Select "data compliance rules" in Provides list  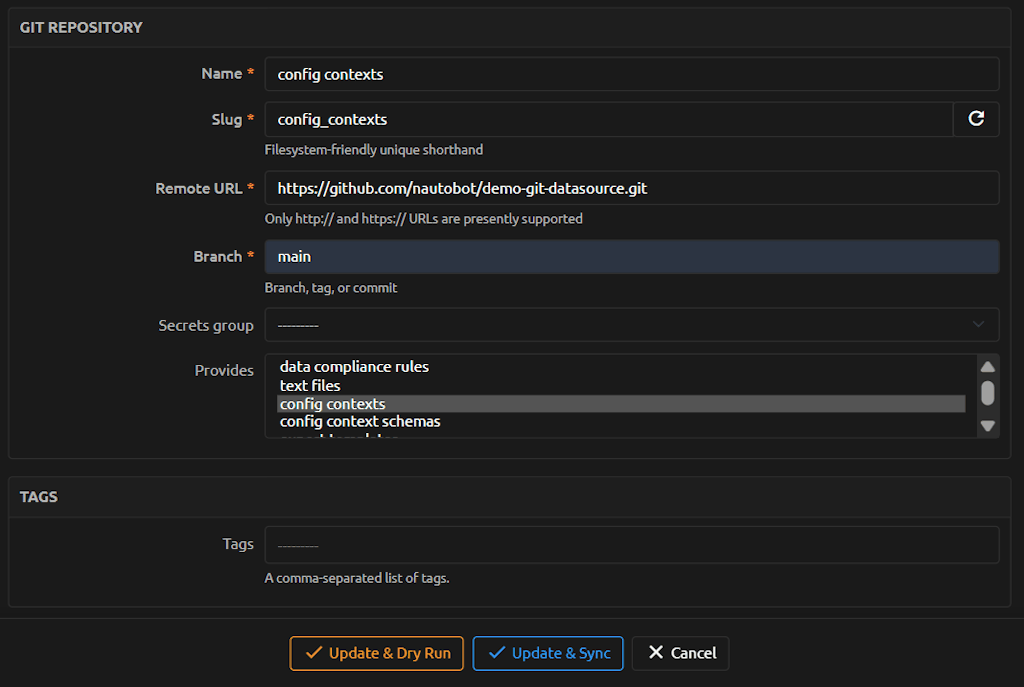pyautogui.click(x=354, y=367)
